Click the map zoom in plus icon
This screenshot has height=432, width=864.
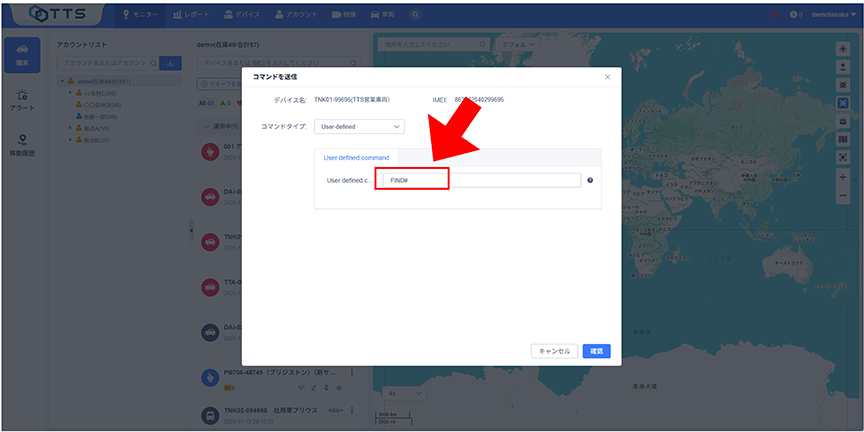(843, 176)
